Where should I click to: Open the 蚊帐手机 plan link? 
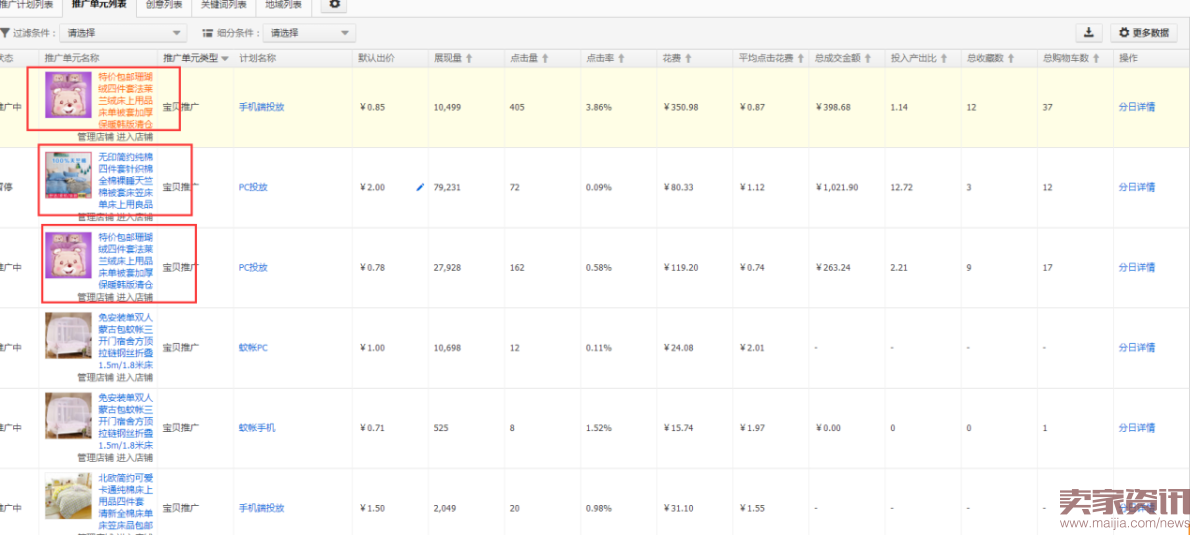pyautogui.click(x=257, y=428)
